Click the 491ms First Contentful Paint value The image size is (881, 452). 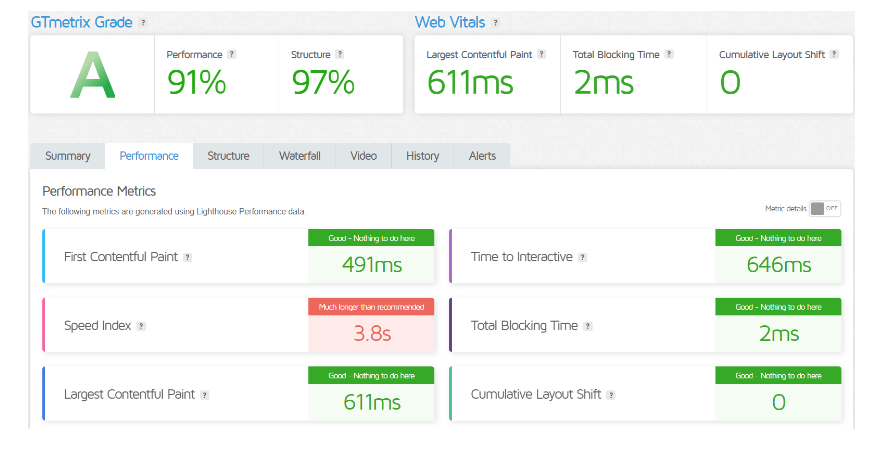(x=372, y=265)
